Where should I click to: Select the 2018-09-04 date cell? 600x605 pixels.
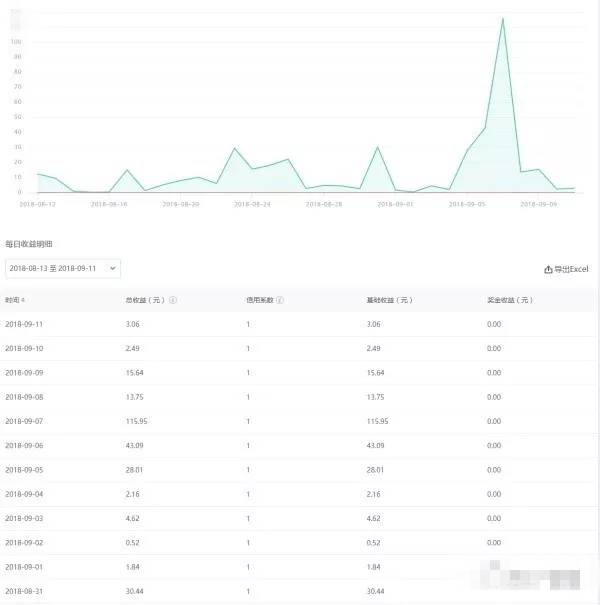click(24, 494)
